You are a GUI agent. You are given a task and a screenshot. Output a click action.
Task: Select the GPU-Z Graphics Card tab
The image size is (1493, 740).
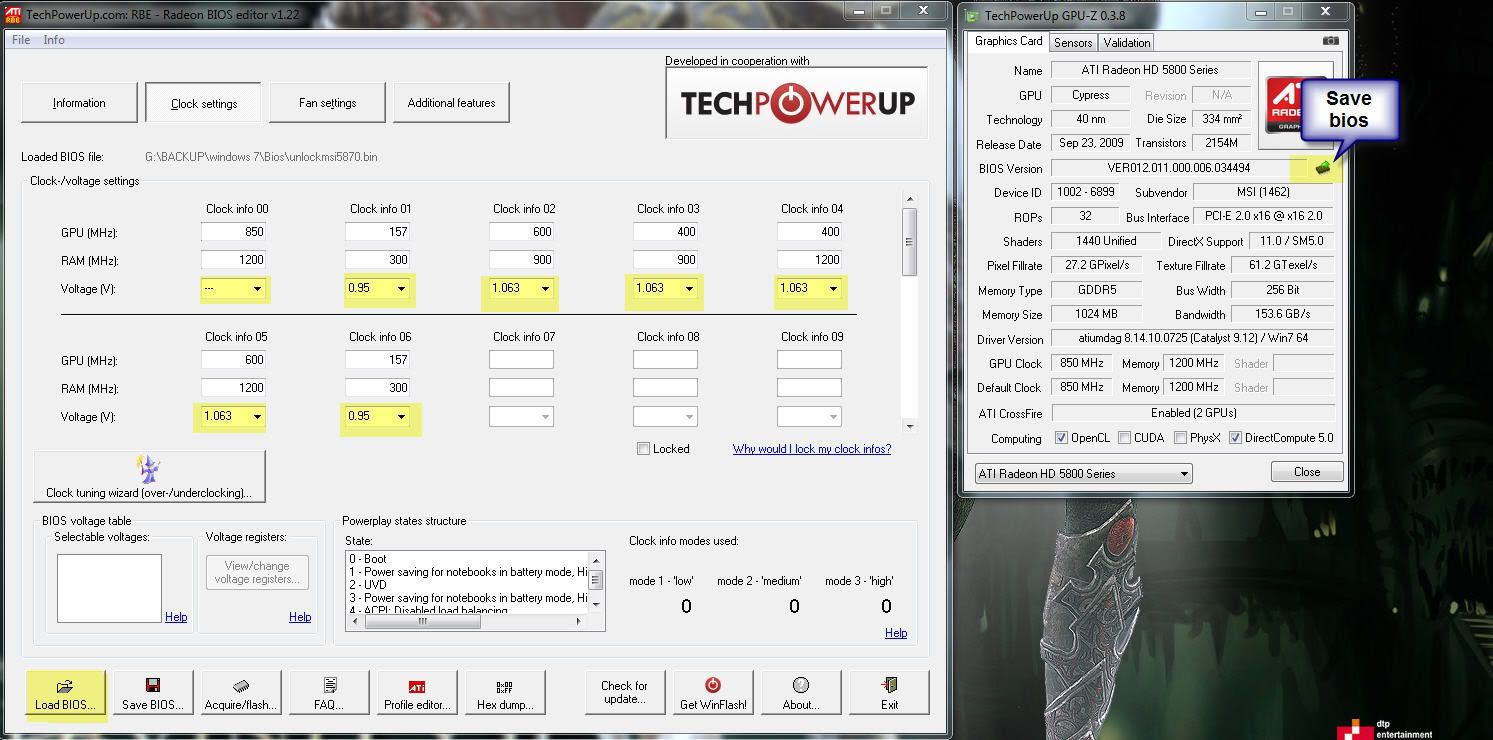pyautogui.click(x=1008, y=42)
